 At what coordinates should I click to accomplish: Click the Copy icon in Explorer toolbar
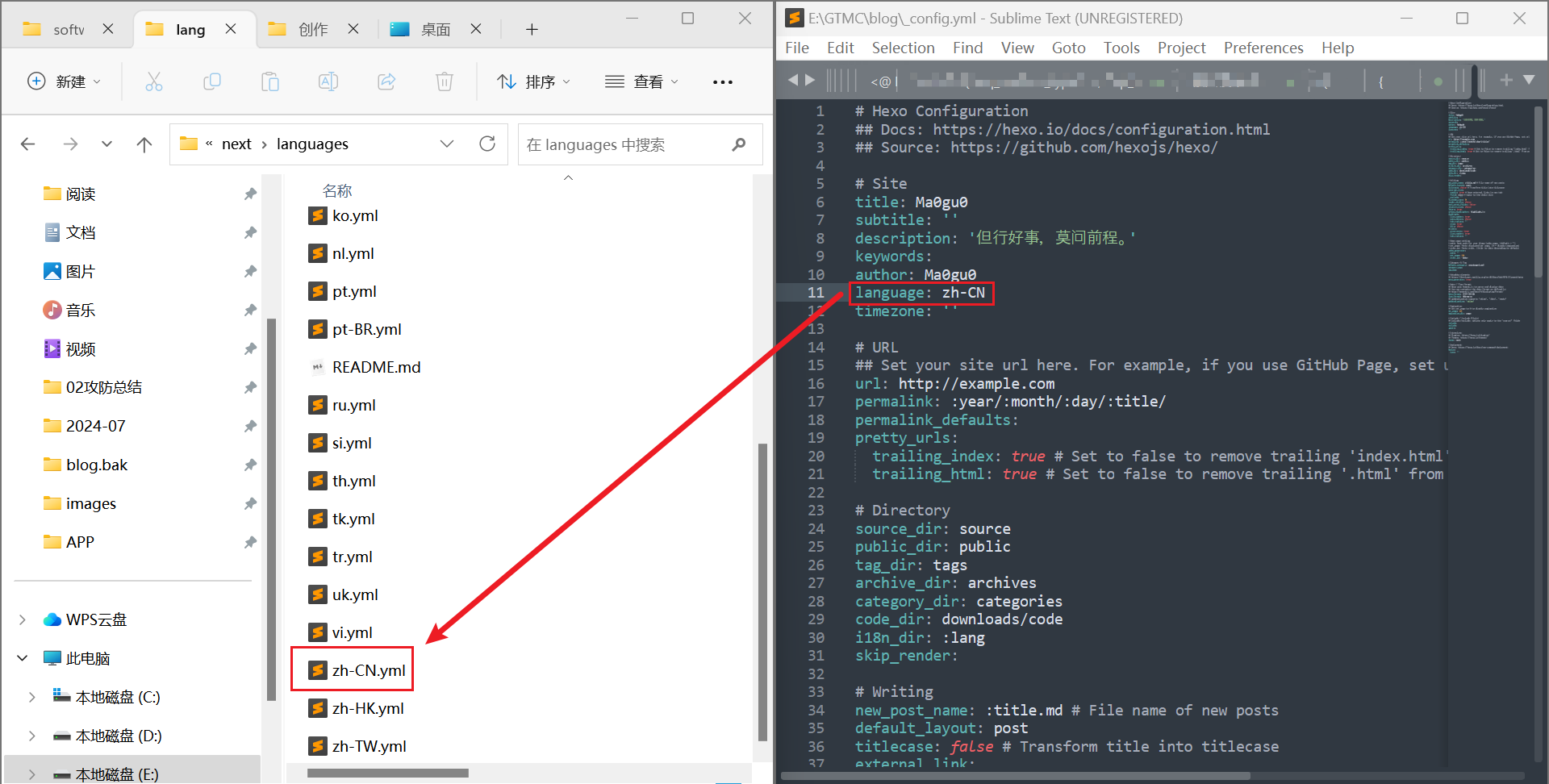[x=212, y=81]
